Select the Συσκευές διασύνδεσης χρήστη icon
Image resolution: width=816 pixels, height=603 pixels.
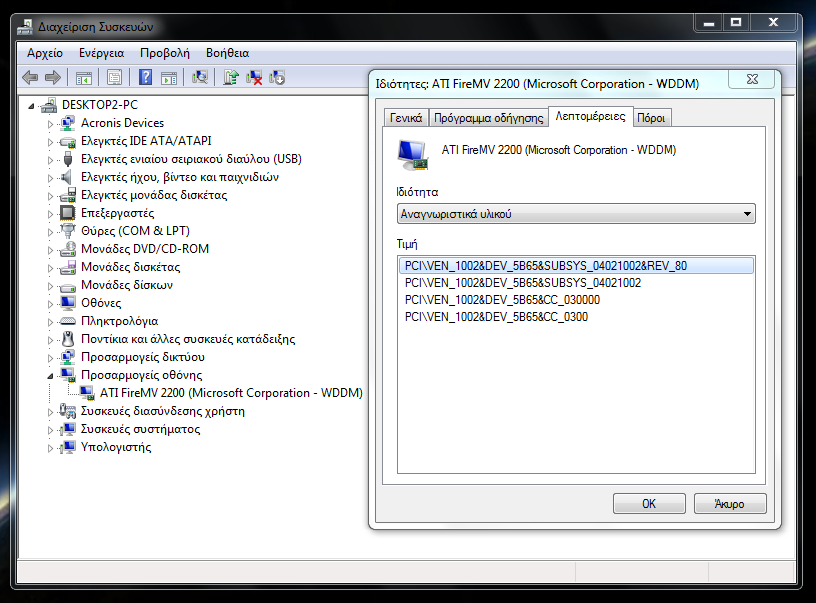pyautogui.click(x=68, y=411)
